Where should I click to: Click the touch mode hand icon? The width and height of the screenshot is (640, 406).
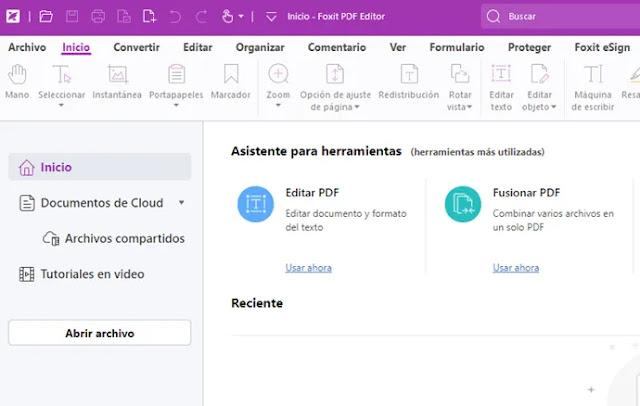[x=227, y=16]
